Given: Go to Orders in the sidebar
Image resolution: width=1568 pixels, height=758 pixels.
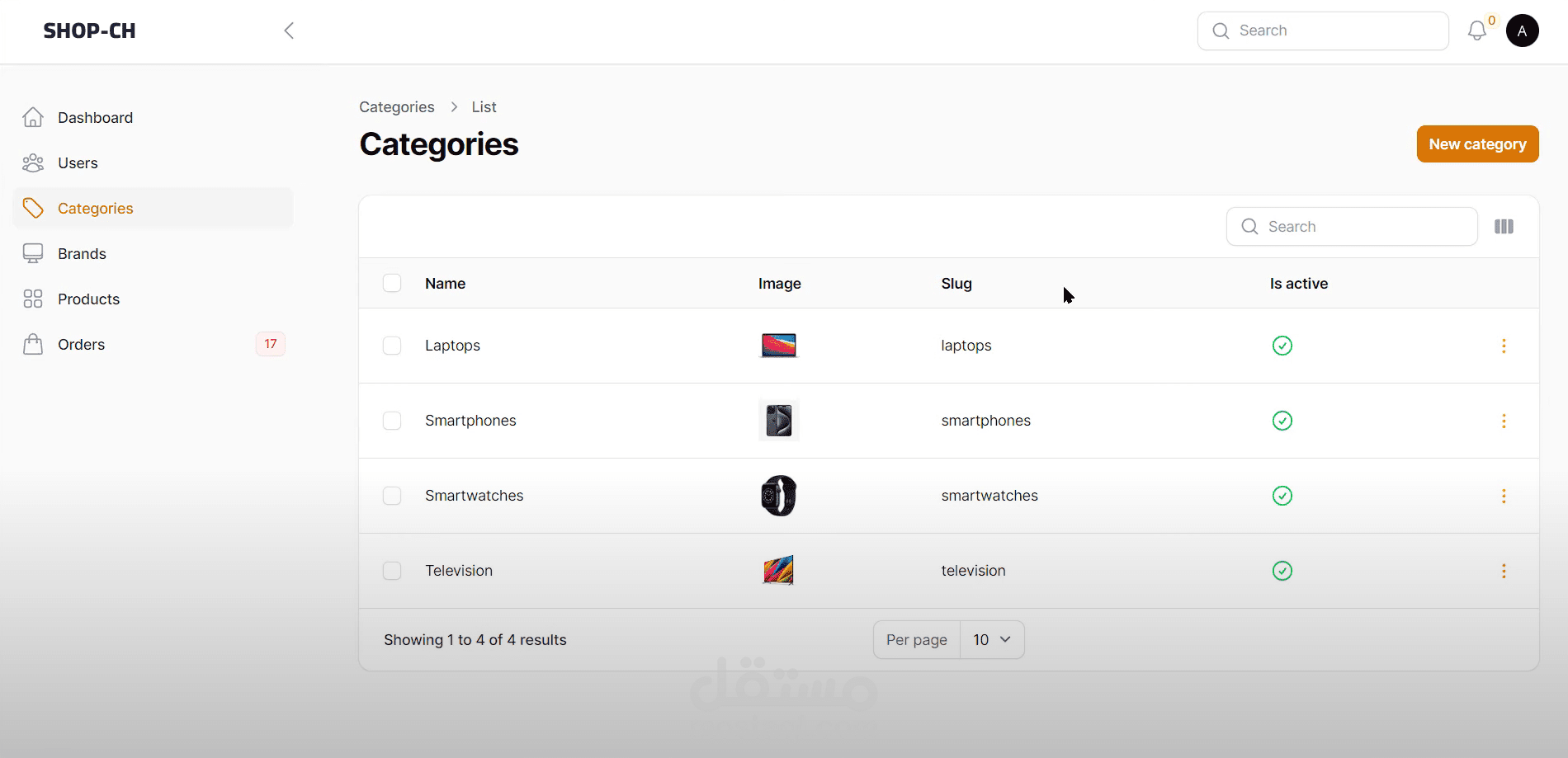Looking at the screenshot, I should coord(81,345).
